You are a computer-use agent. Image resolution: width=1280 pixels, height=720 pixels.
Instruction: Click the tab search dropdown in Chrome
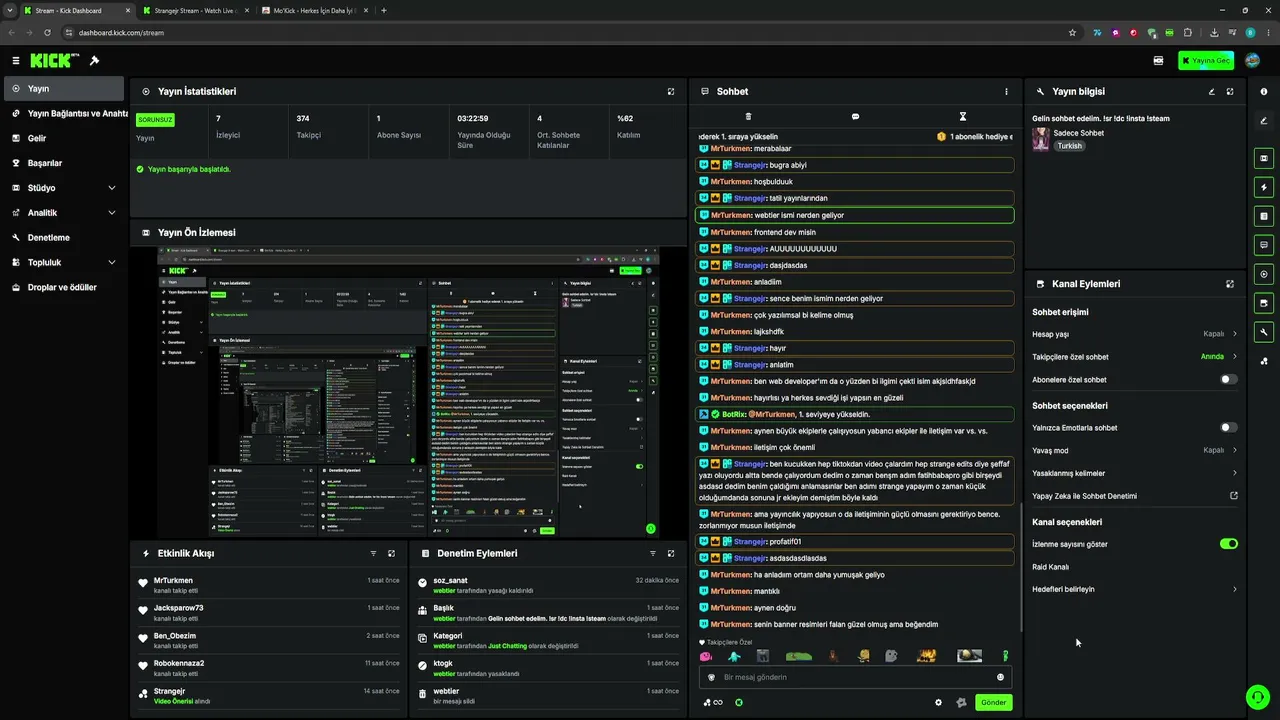(10, 10)
